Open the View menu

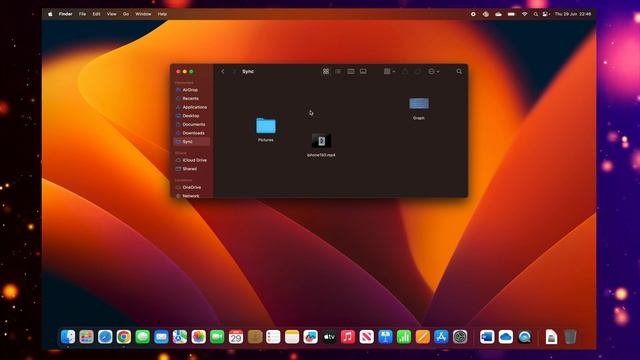pos(111,14)
